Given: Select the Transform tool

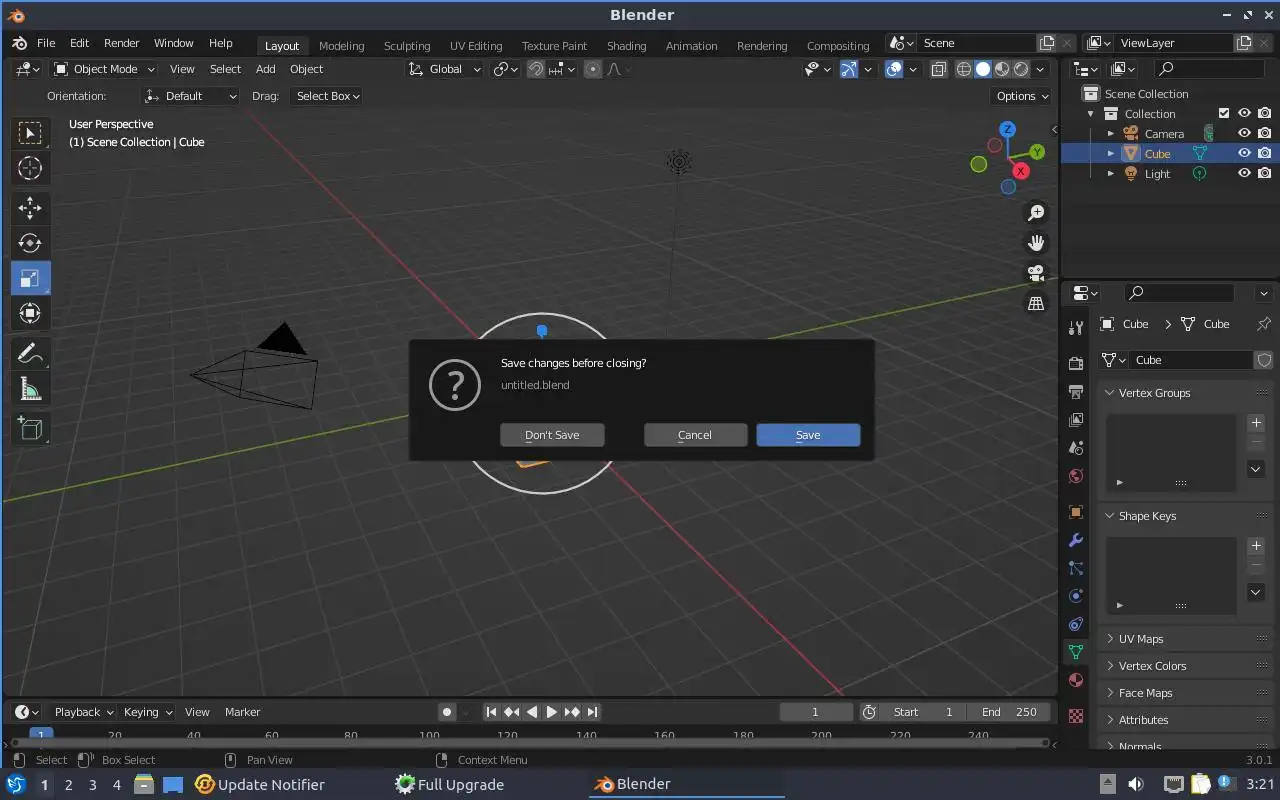Looking at the screenshot, I should click(x=30, y=313).
